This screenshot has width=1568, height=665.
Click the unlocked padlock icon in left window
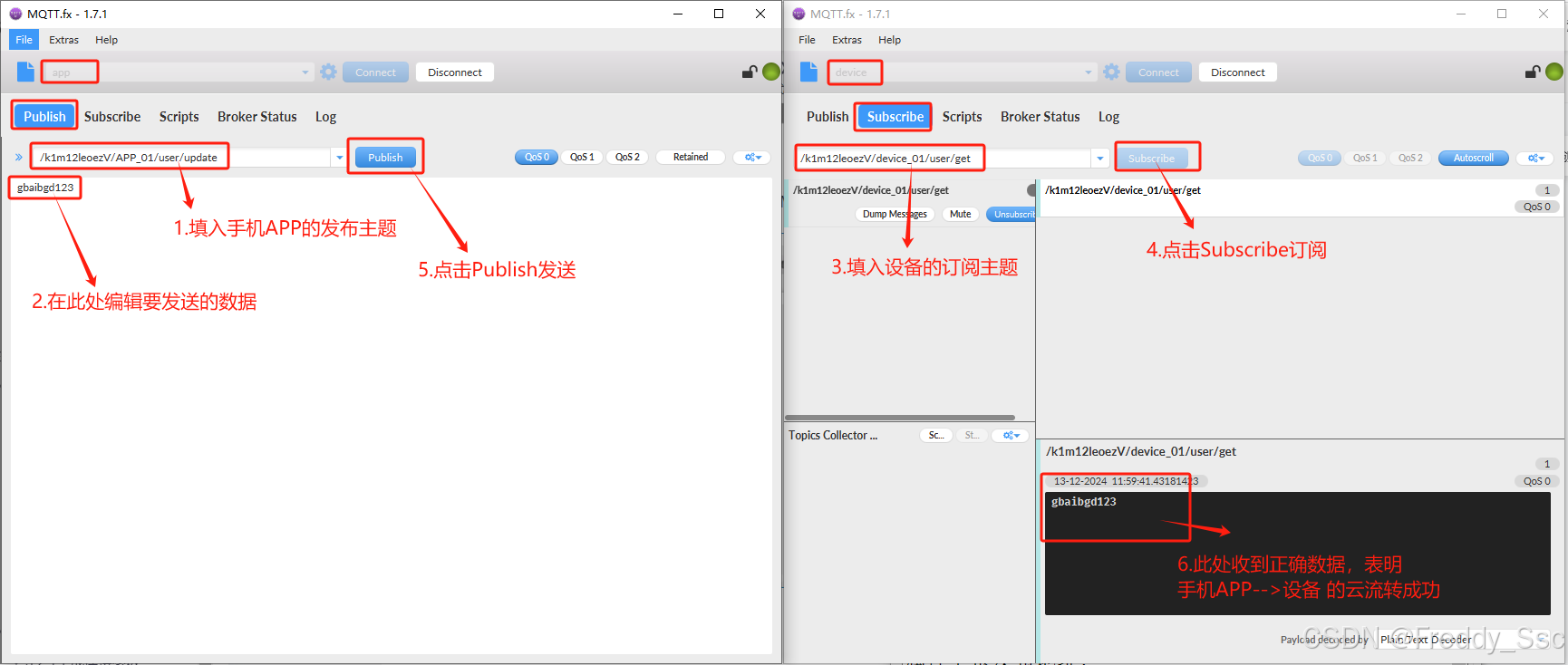click(x=750, y=72)
